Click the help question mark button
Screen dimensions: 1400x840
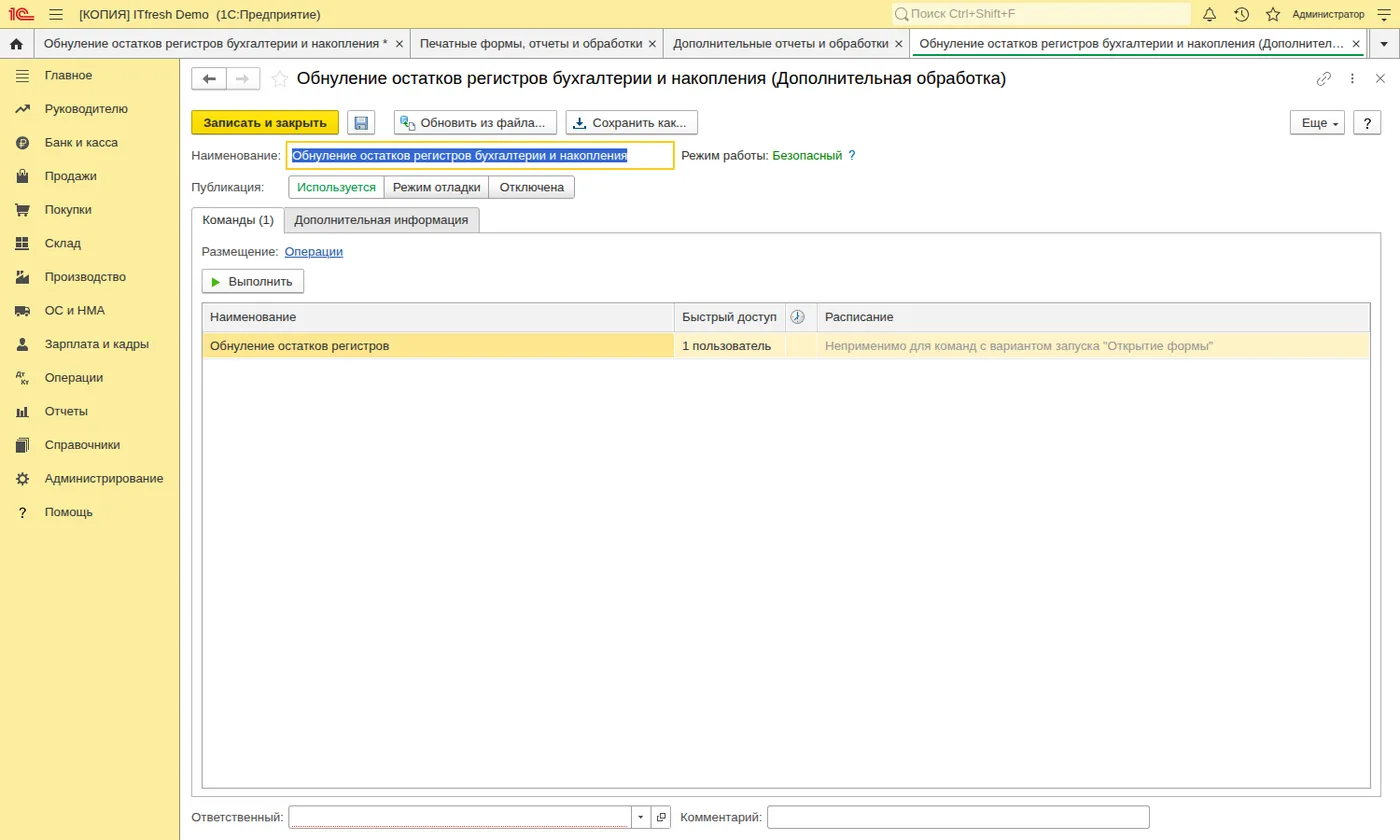pos(1367,123)
